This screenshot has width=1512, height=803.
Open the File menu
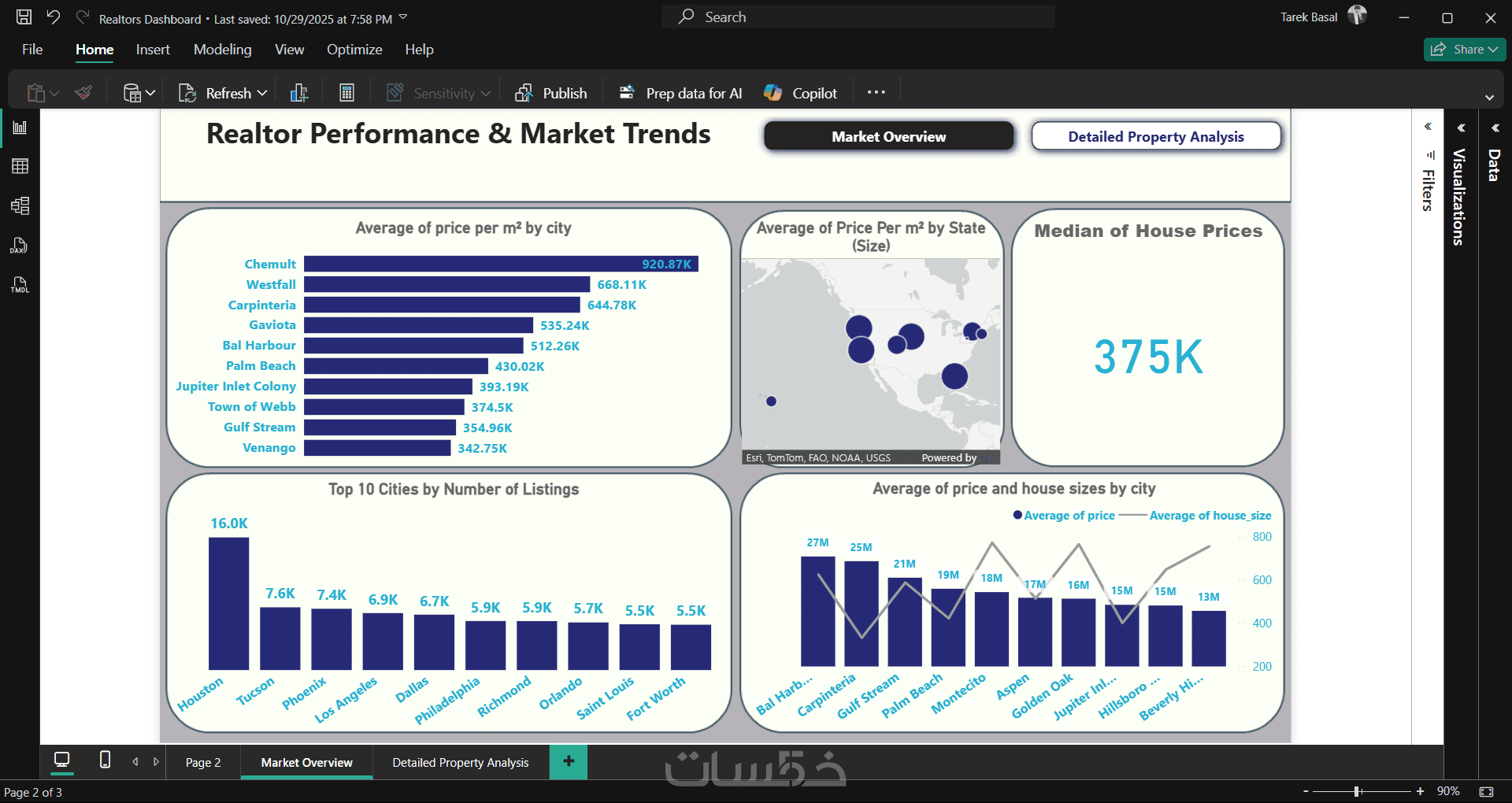pos(32,50)
